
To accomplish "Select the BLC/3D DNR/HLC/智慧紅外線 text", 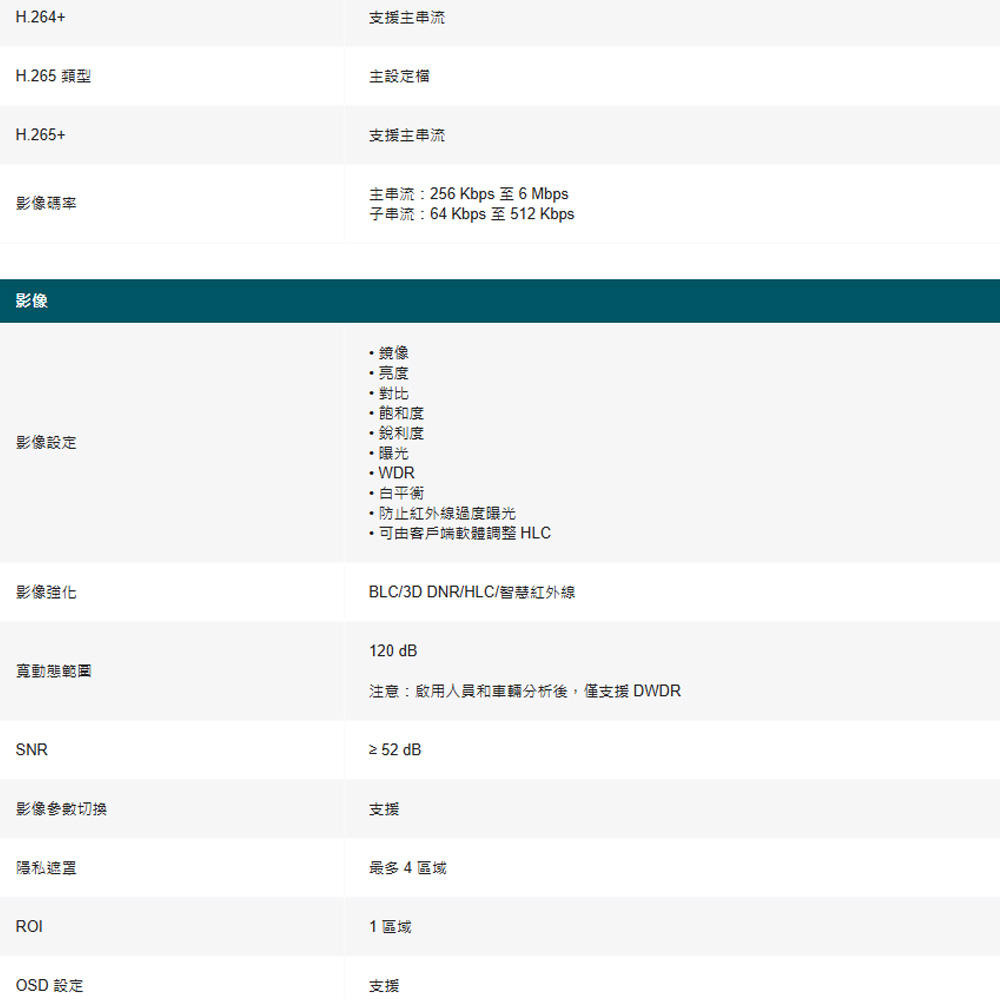I will [472, 592].
